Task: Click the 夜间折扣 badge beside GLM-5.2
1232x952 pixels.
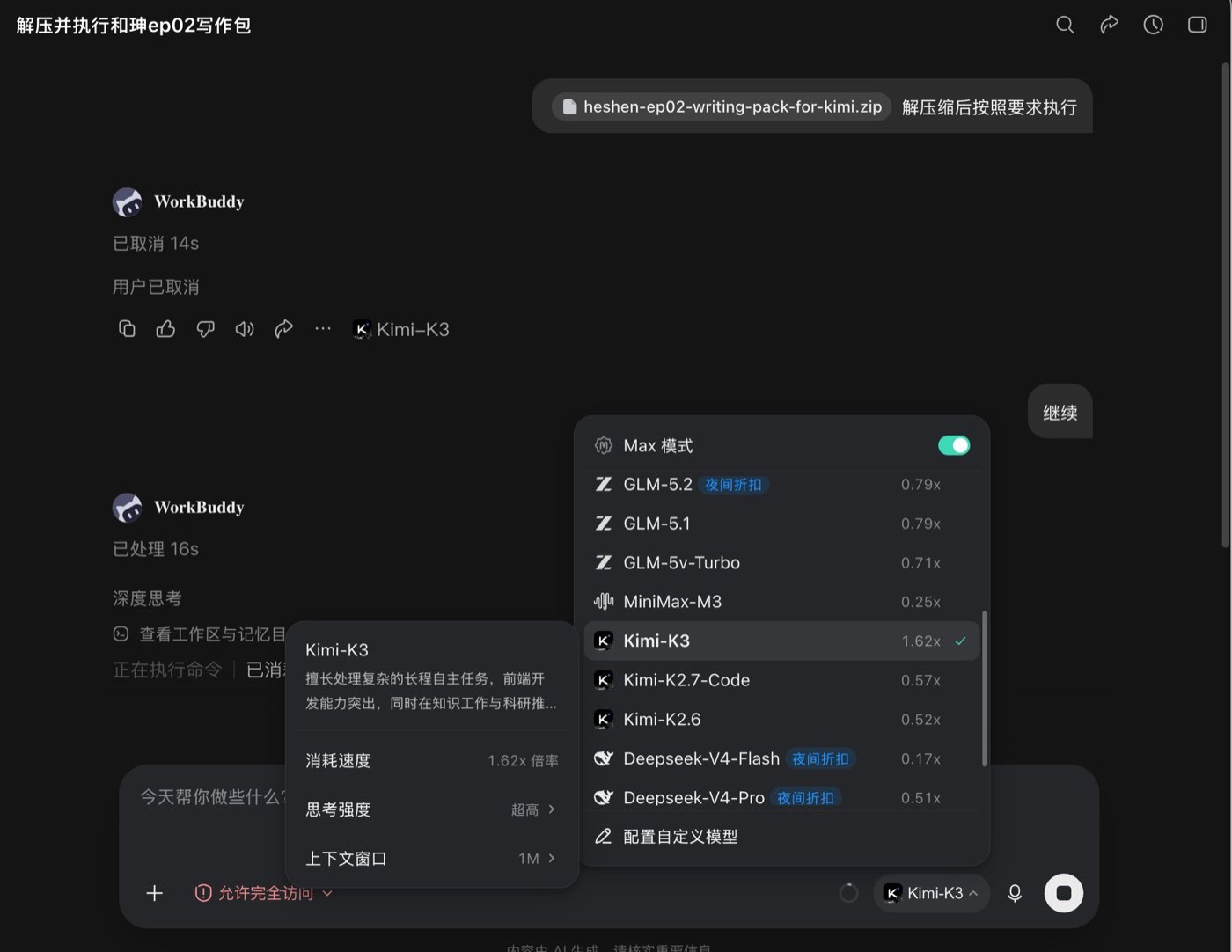Action: (733, 485)
